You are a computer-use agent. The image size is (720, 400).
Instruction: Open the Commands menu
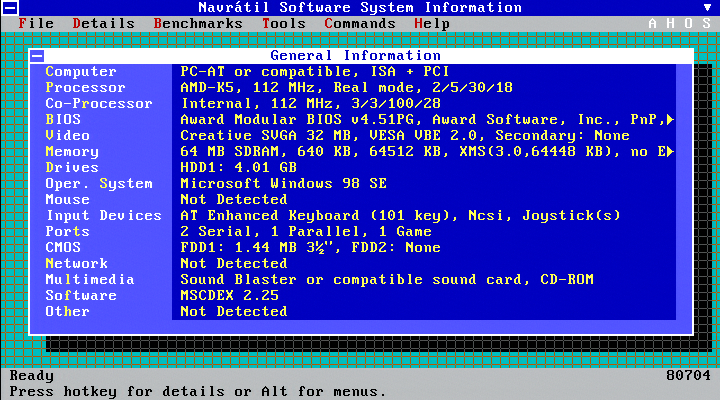tap(360, 23)
